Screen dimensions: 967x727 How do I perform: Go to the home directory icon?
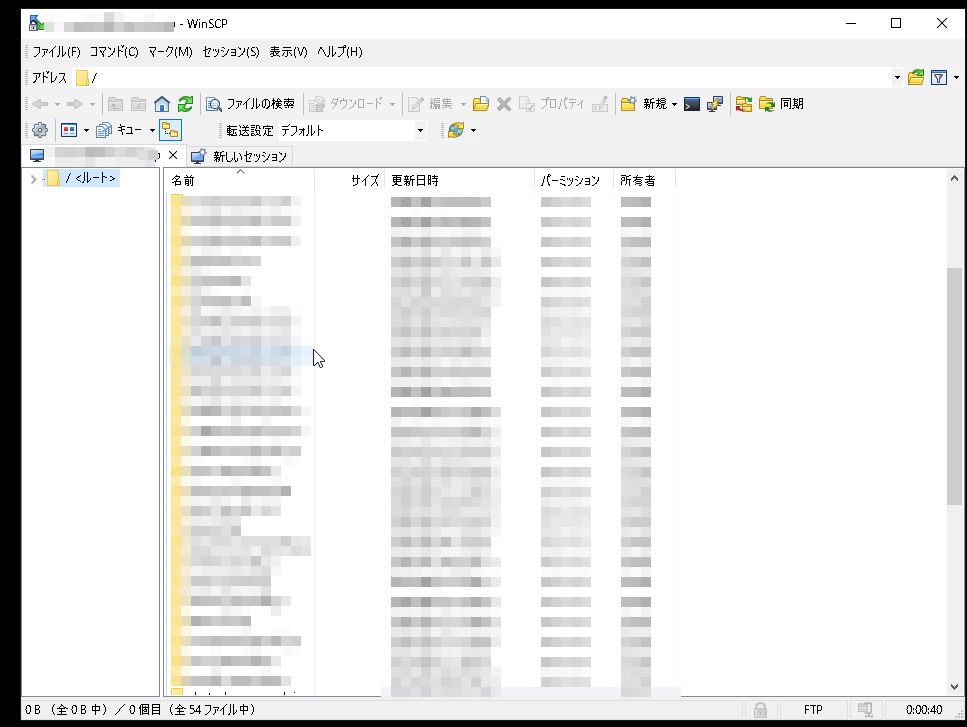click(162, 104)
